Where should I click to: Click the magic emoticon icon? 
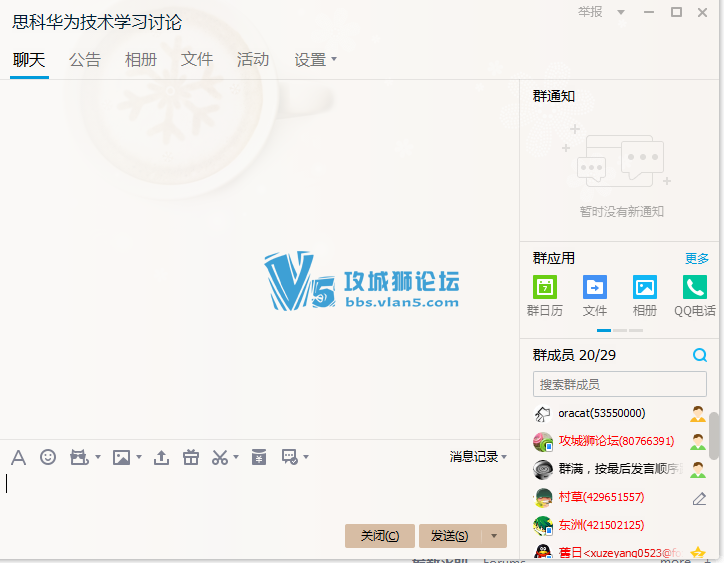point(79,457)
